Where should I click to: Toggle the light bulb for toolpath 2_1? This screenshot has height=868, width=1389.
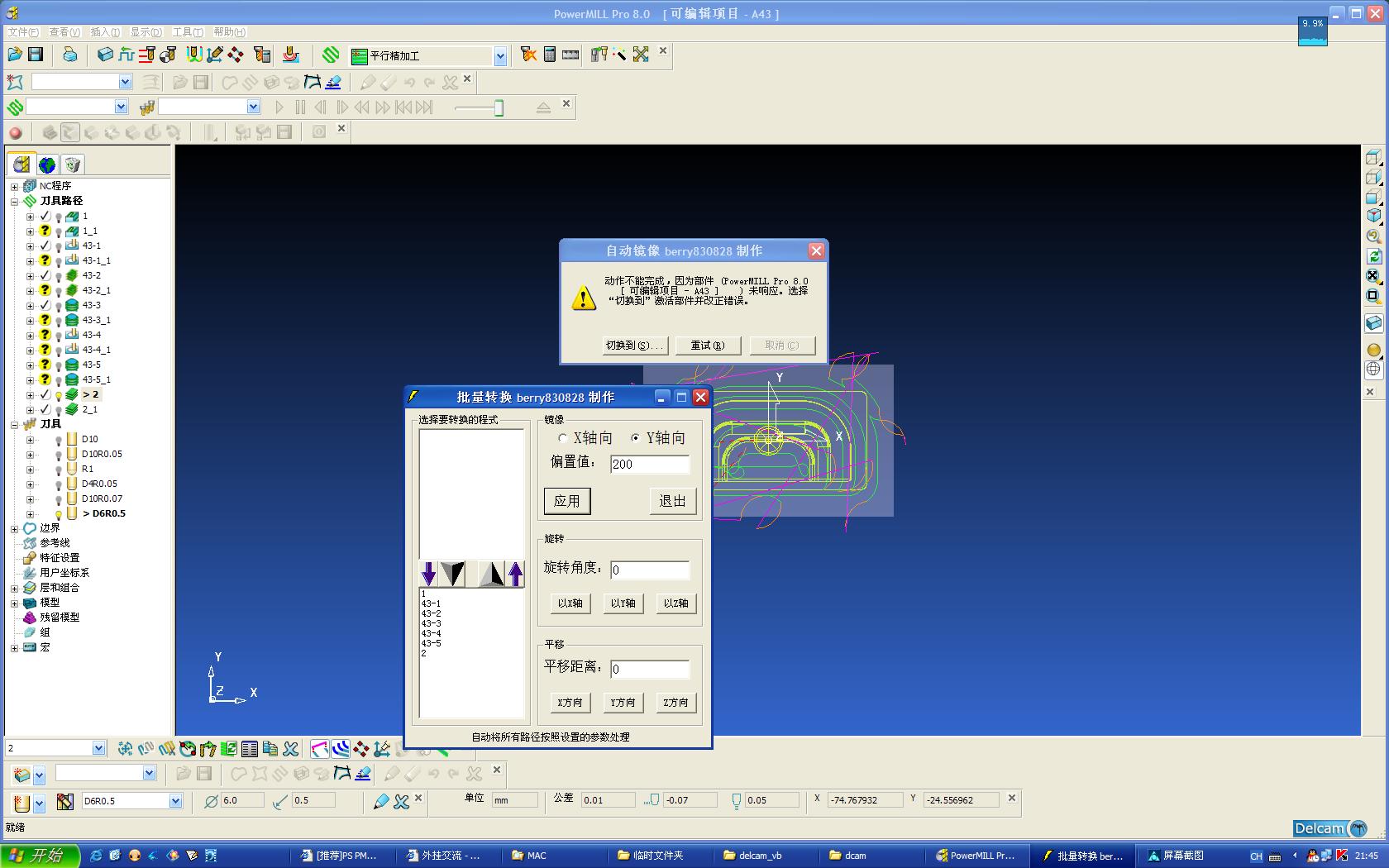tap(59, 410)
